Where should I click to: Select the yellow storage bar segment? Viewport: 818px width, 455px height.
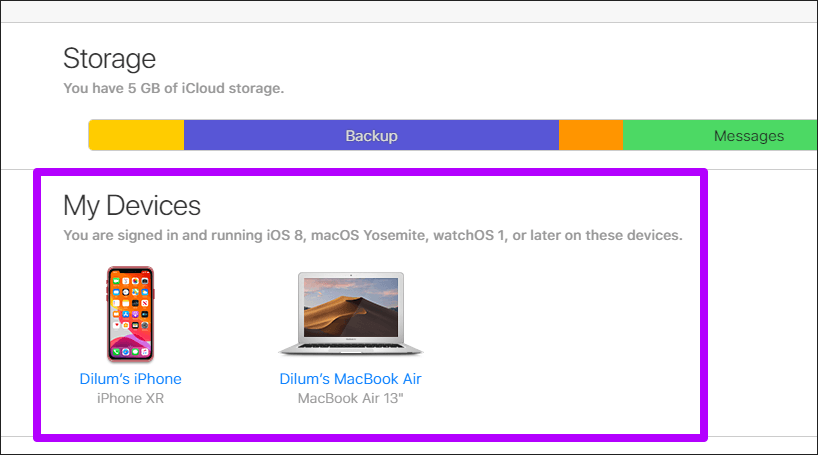pyautogui.click(x=136, y=135)
